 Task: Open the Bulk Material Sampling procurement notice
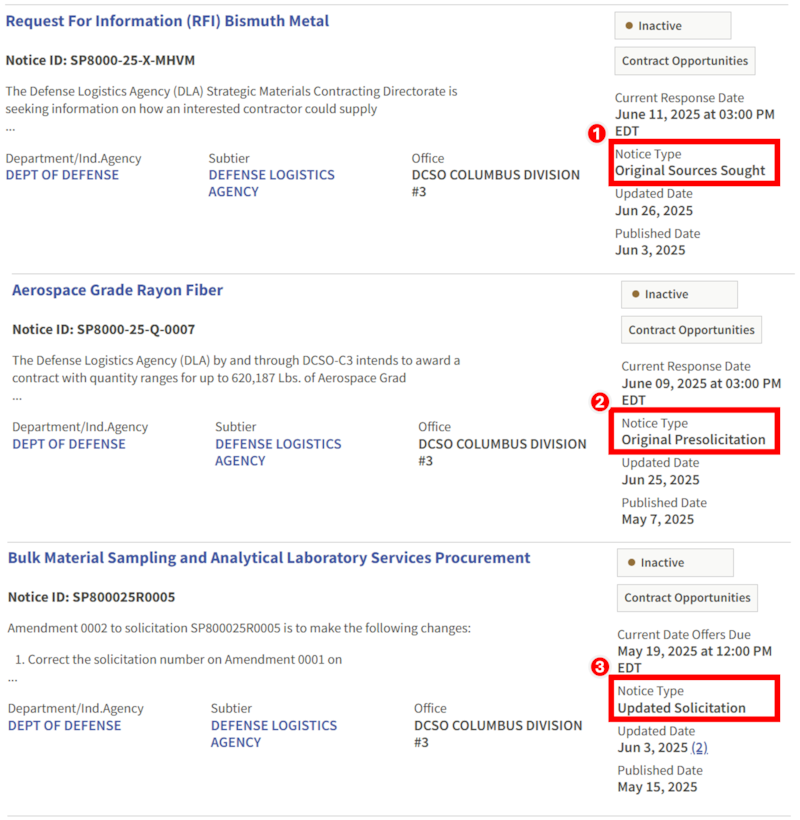pyautogui.click(x=265, y=557)
